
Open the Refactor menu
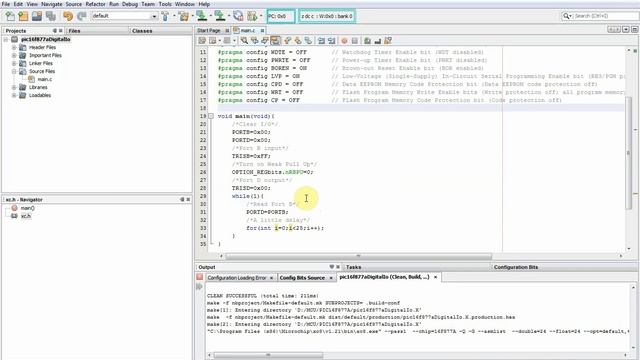[96, 4]
